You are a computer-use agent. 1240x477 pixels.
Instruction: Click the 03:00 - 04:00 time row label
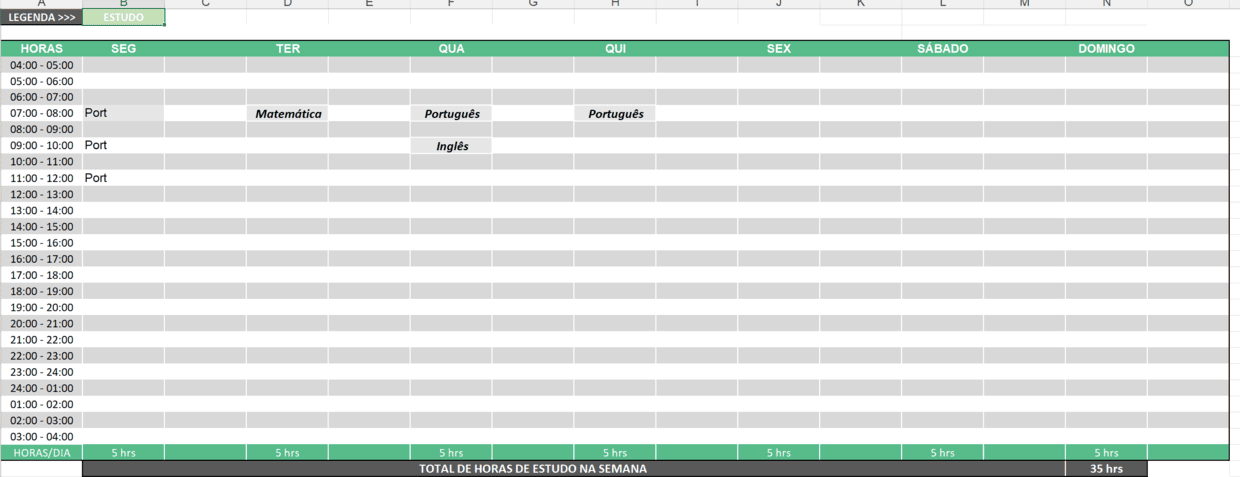(42, 436)
